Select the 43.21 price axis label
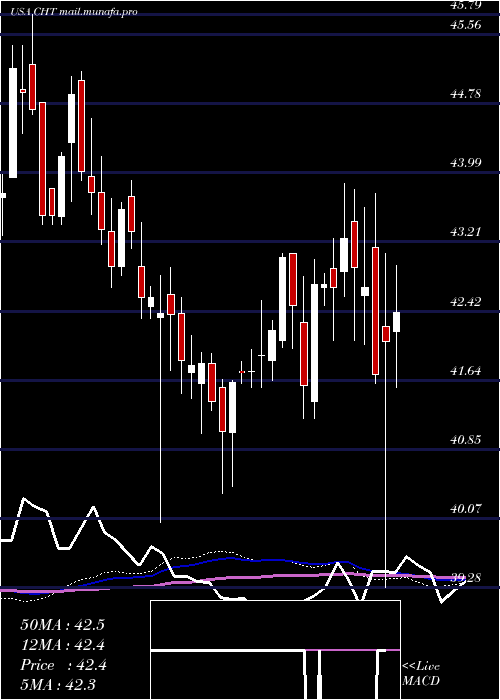This screenshot has width=500, height=700. coord(466,232)
